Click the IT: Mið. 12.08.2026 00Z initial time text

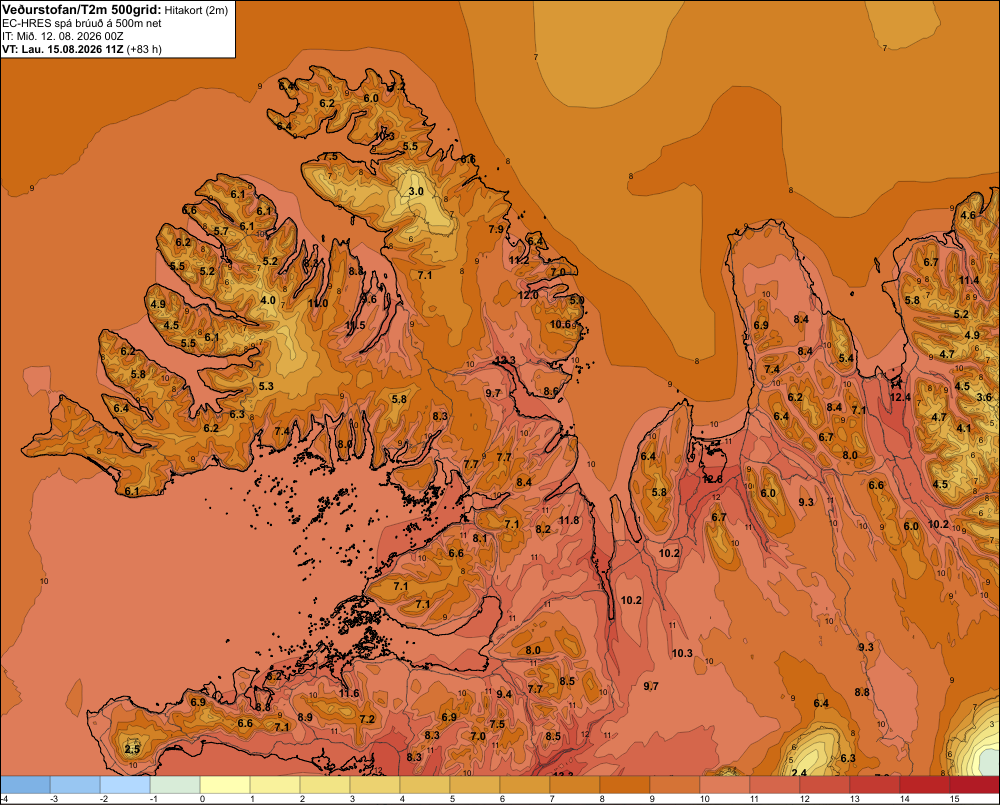(62, 36)
